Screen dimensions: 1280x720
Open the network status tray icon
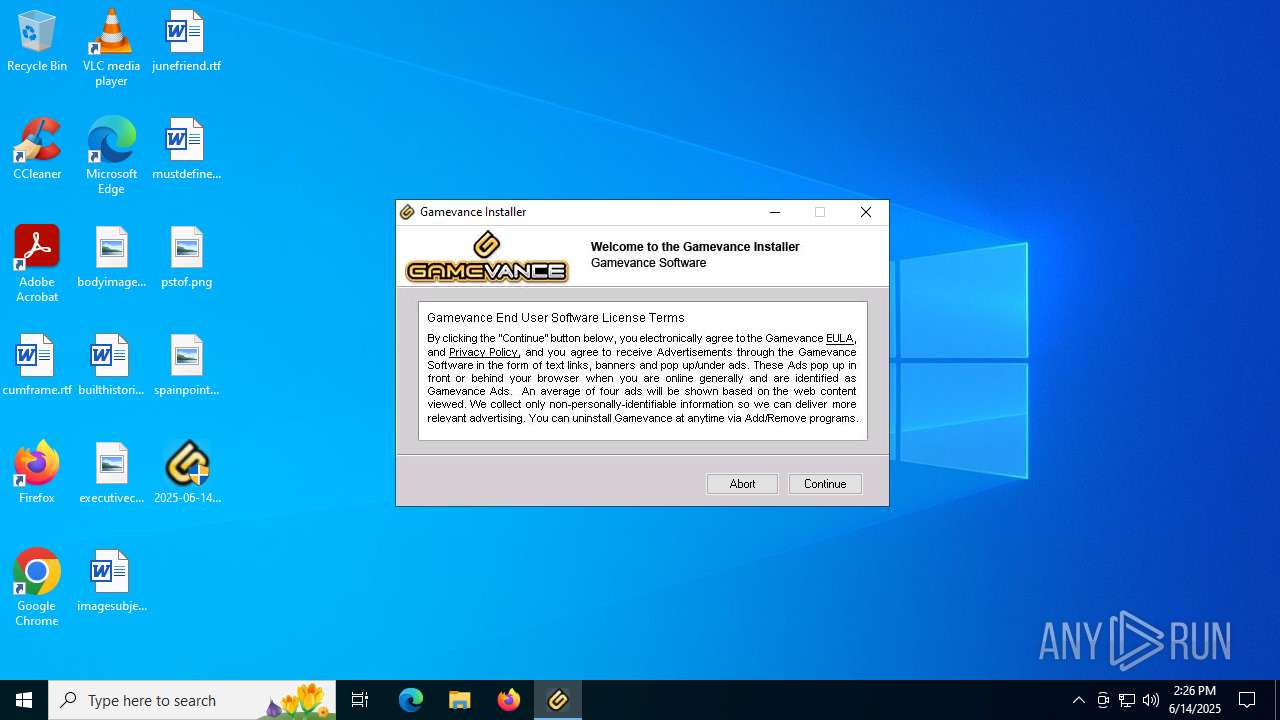[1127, 700]
